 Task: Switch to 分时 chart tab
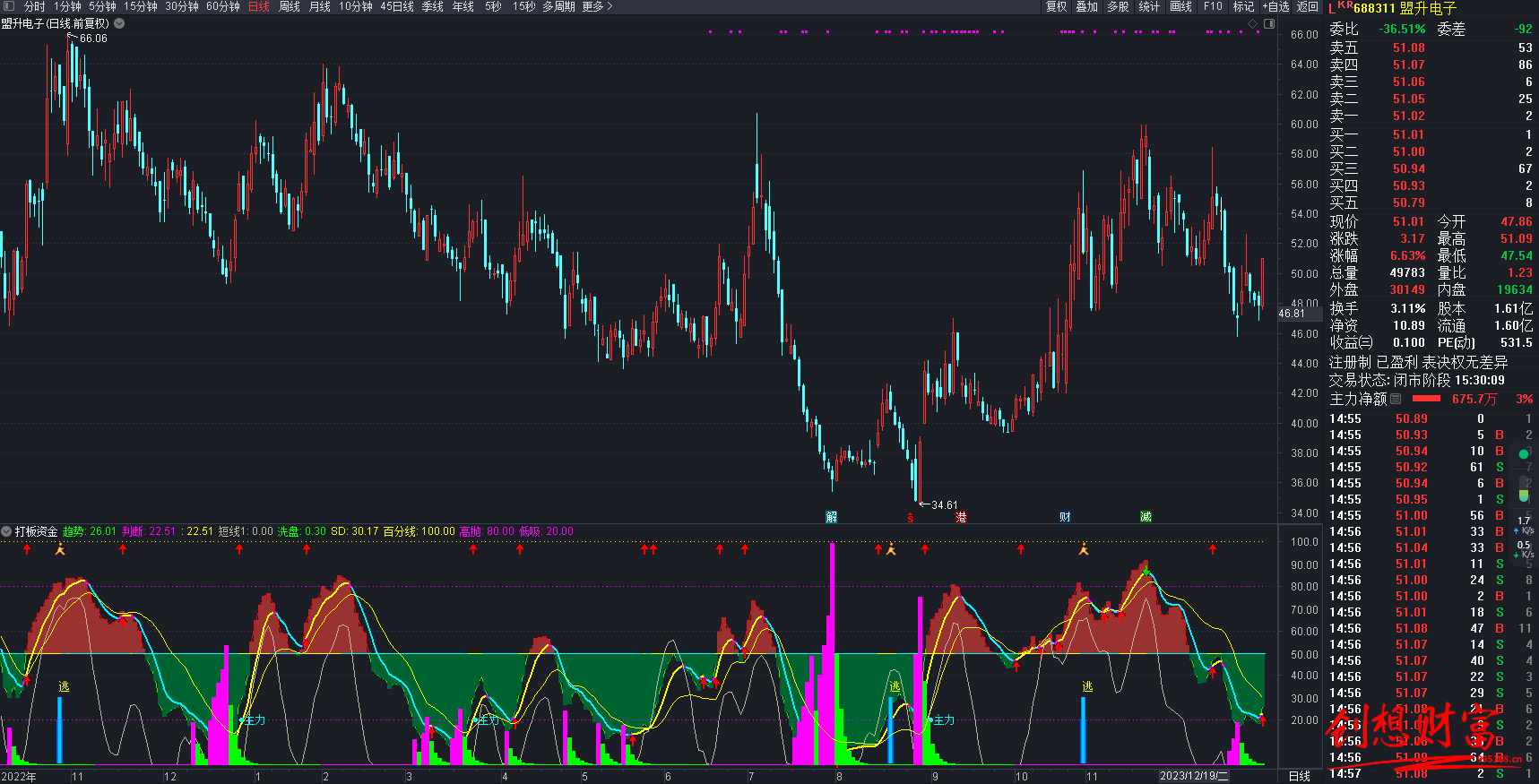(x=34, y=6)
